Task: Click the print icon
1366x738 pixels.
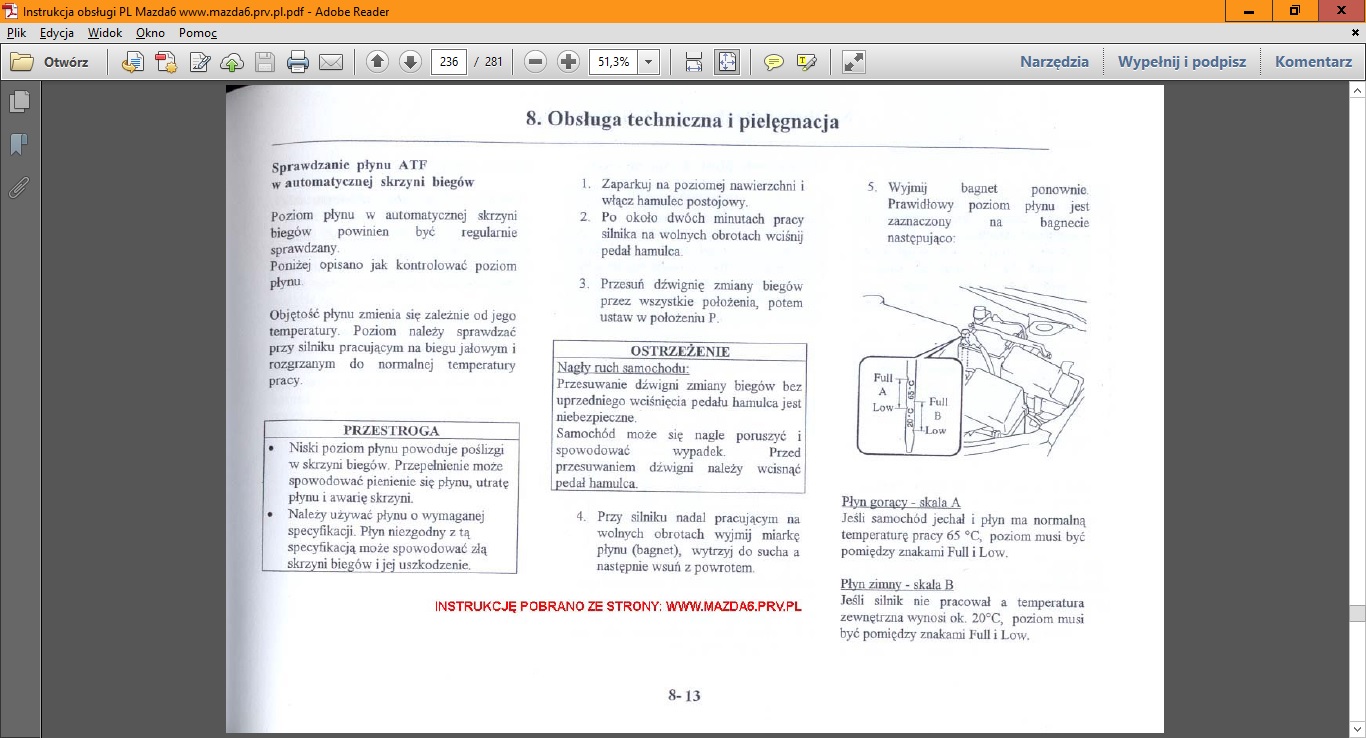Action: (297, 62)
